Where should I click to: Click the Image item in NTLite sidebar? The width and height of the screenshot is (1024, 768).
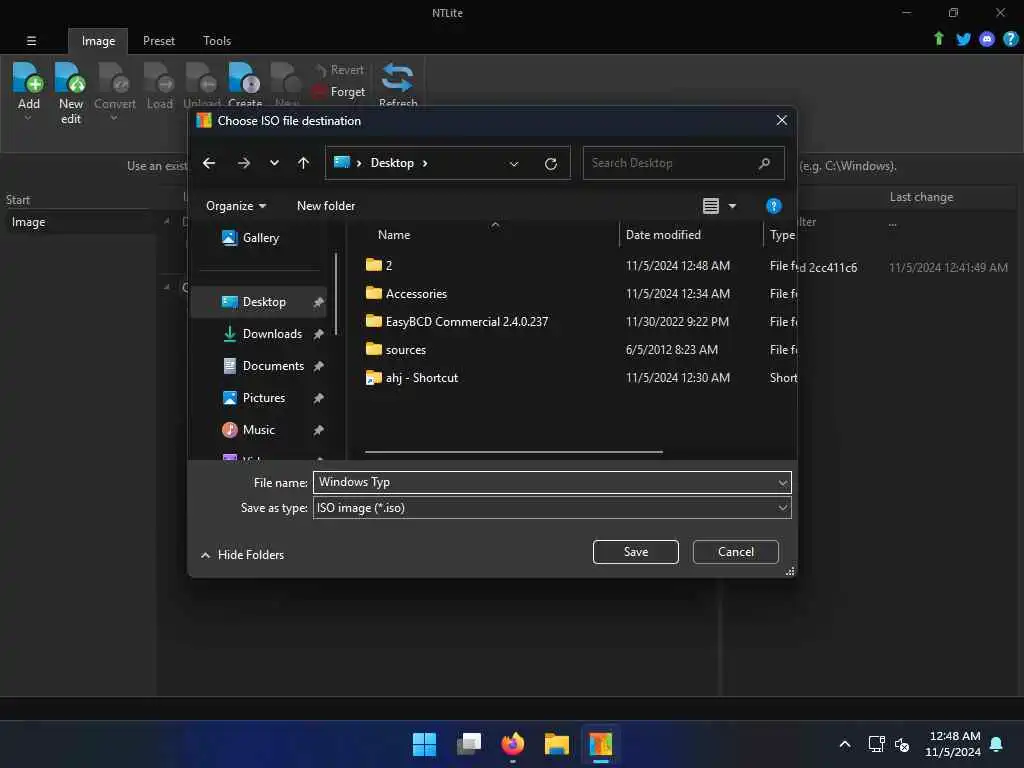point(28,223)
